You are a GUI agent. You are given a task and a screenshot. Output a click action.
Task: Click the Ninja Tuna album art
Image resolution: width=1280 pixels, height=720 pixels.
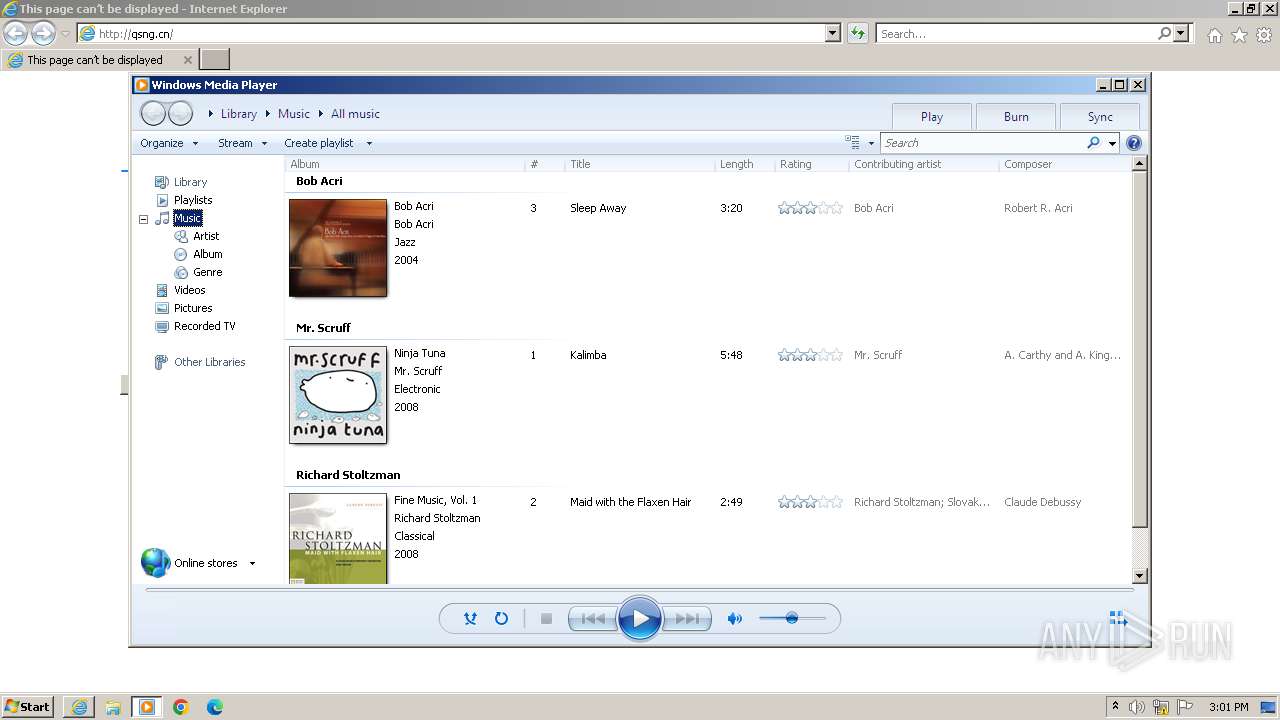pyautogui.click(x=338, y=395)
